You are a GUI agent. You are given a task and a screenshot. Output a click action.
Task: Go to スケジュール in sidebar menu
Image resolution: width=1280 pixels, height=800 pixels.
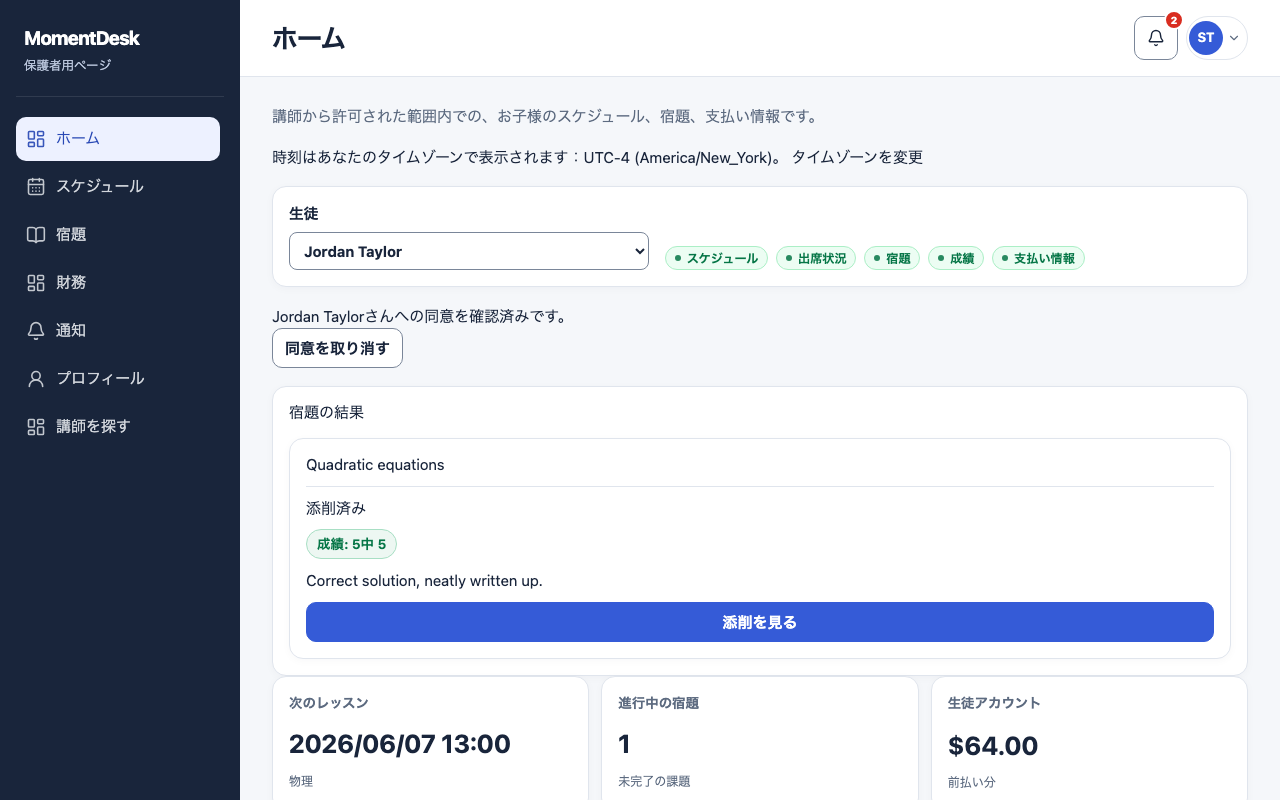click(118, 187)
